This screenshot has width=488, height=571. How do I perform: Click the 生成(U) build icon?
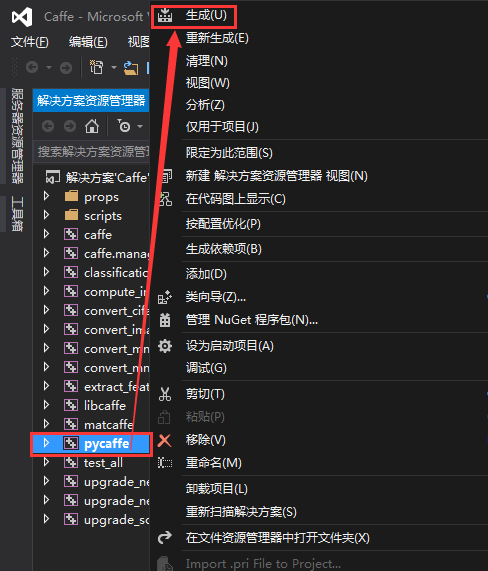(165, 16)
